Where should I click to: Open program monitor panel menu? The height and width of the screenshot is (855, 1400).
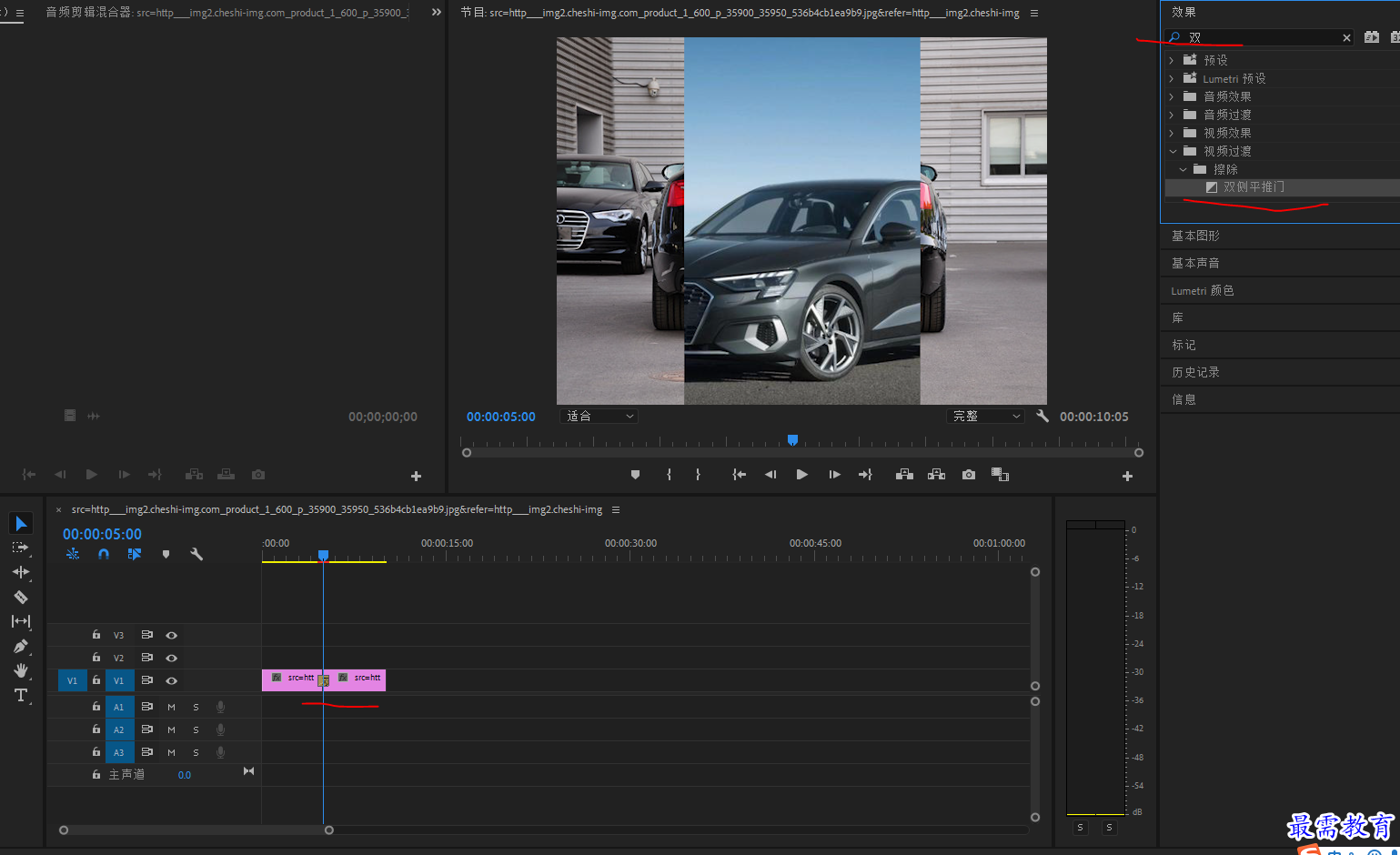1034,13
